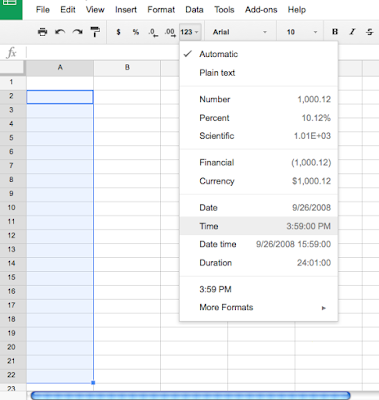Select row 22 header
The width and height of the screenshot is (379, 400).
point(12,375)
